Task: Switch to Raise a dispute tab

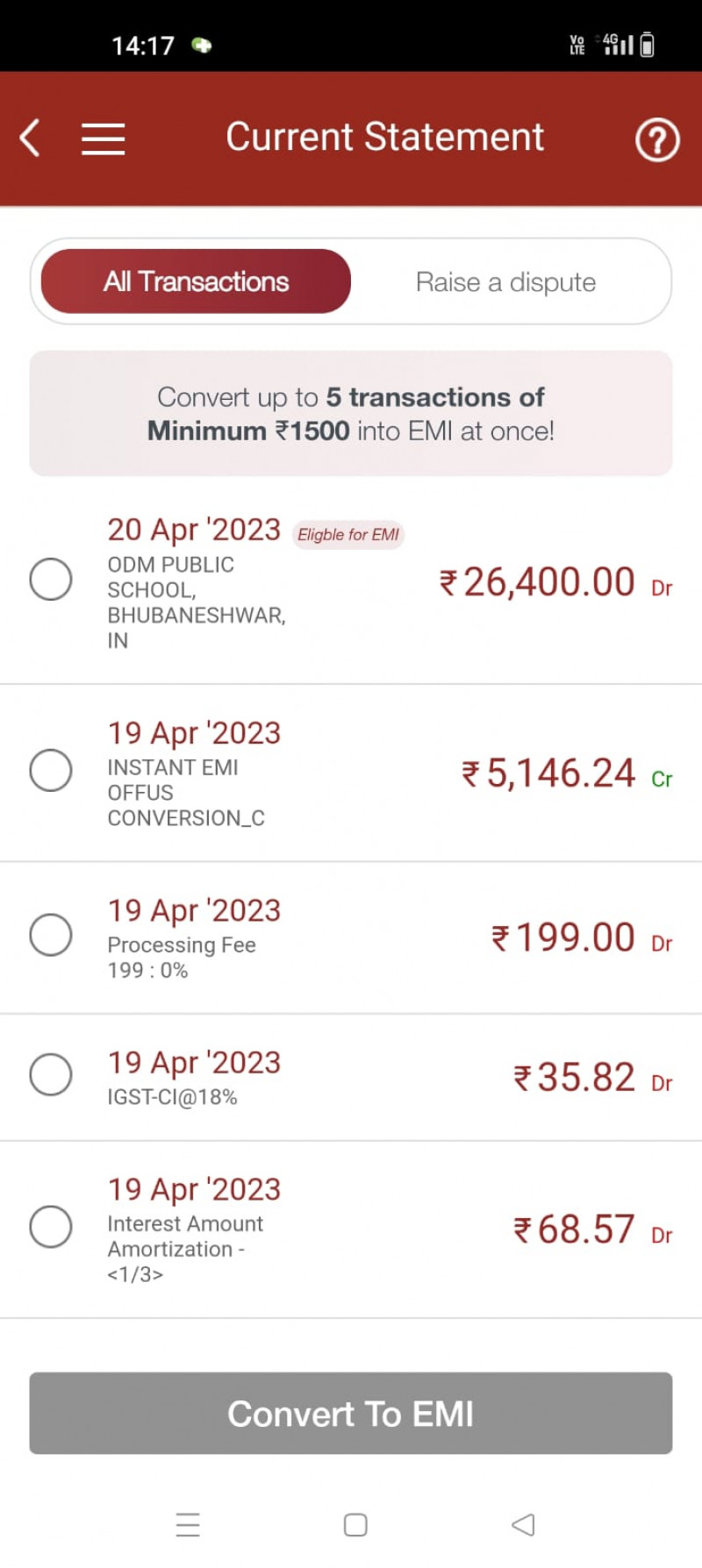Action: click(x=505, y=282)
